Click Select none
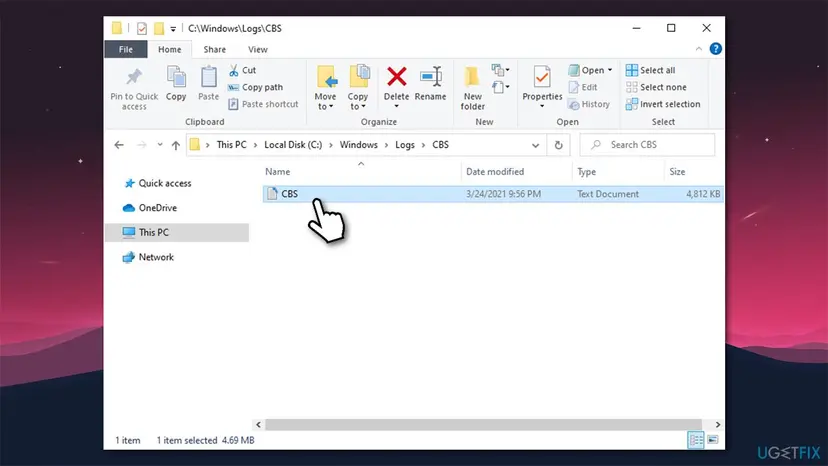Image resolution: width=828 pixels, height=466 pixels. pos(656,87)
